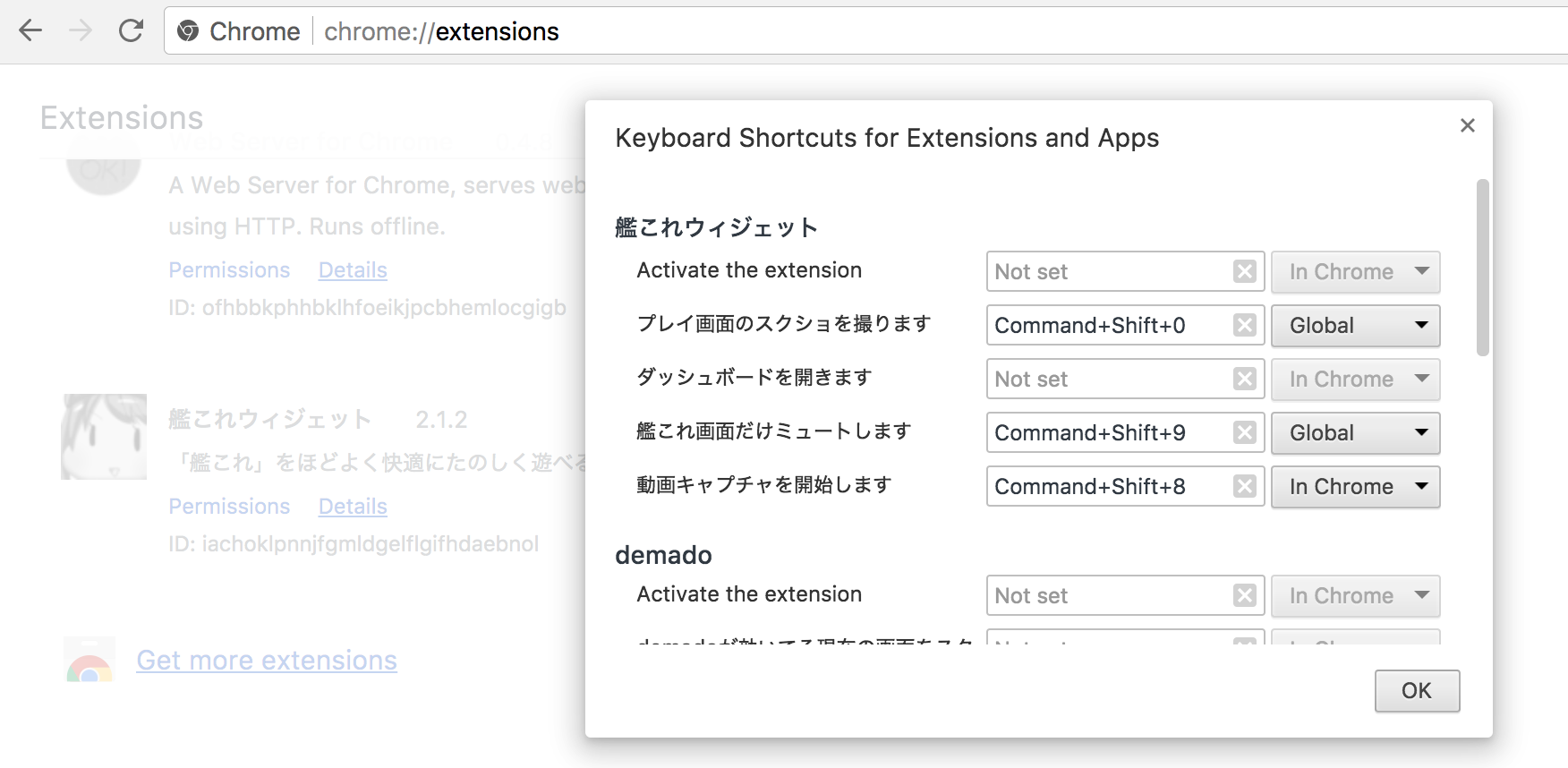Click the browser Forward arrow

tap(81, 31)
